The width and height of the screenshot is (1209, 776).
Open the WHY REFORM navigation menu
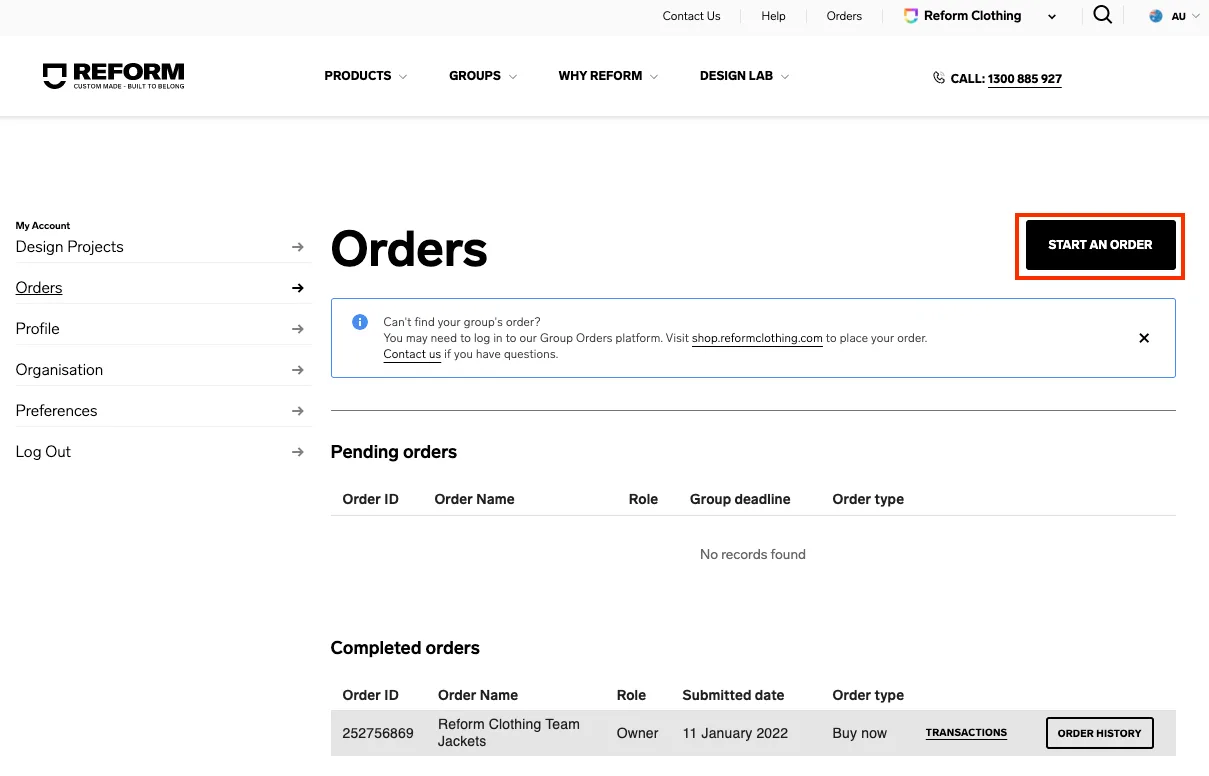[600, 76]
